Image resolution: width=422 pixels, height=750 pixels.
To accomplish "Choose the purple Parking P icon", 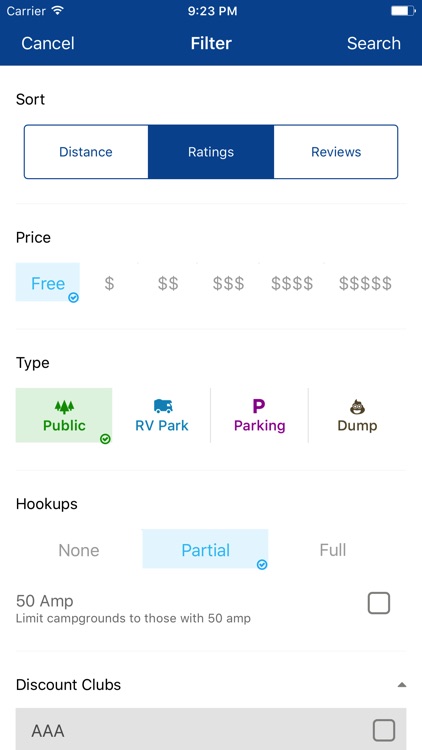I will (259, 407).
